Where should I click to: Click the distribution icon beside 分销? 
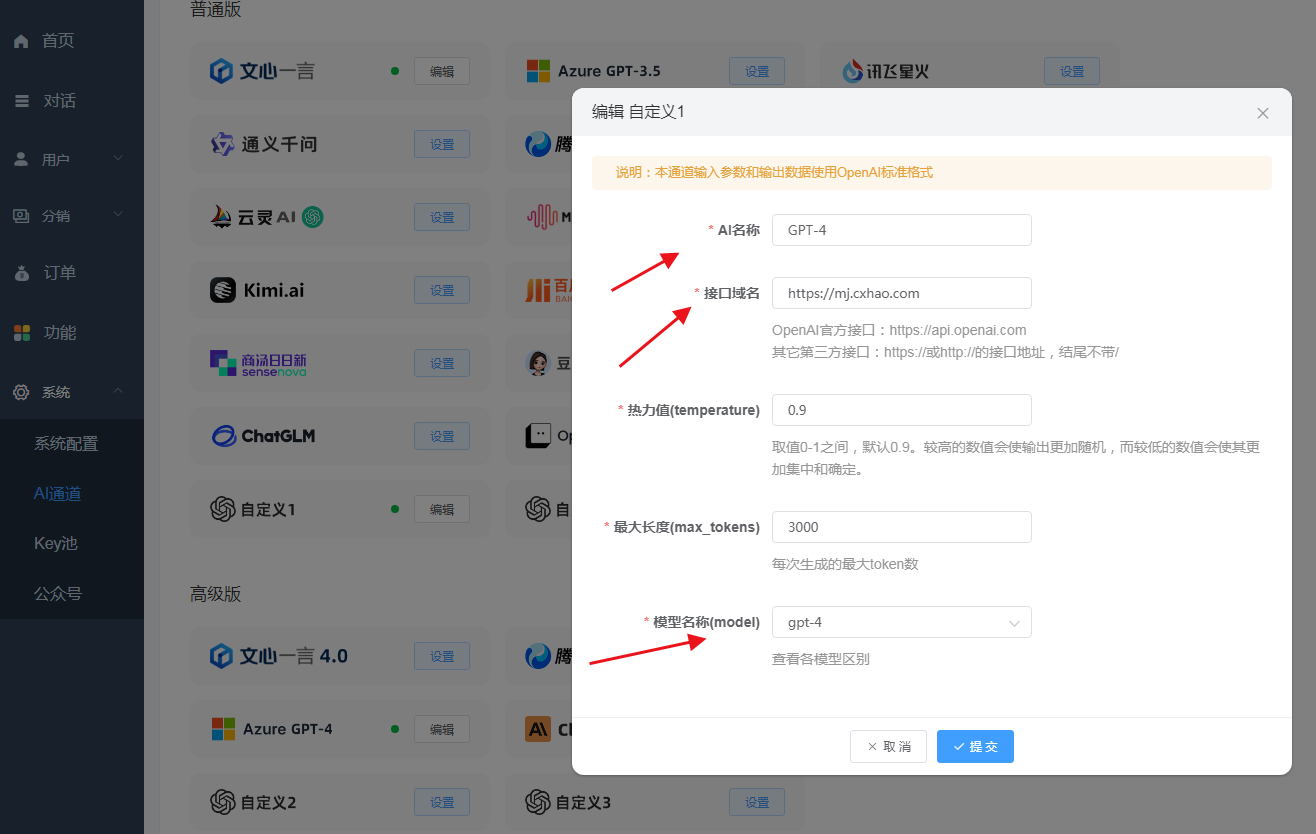coord(21,215)
